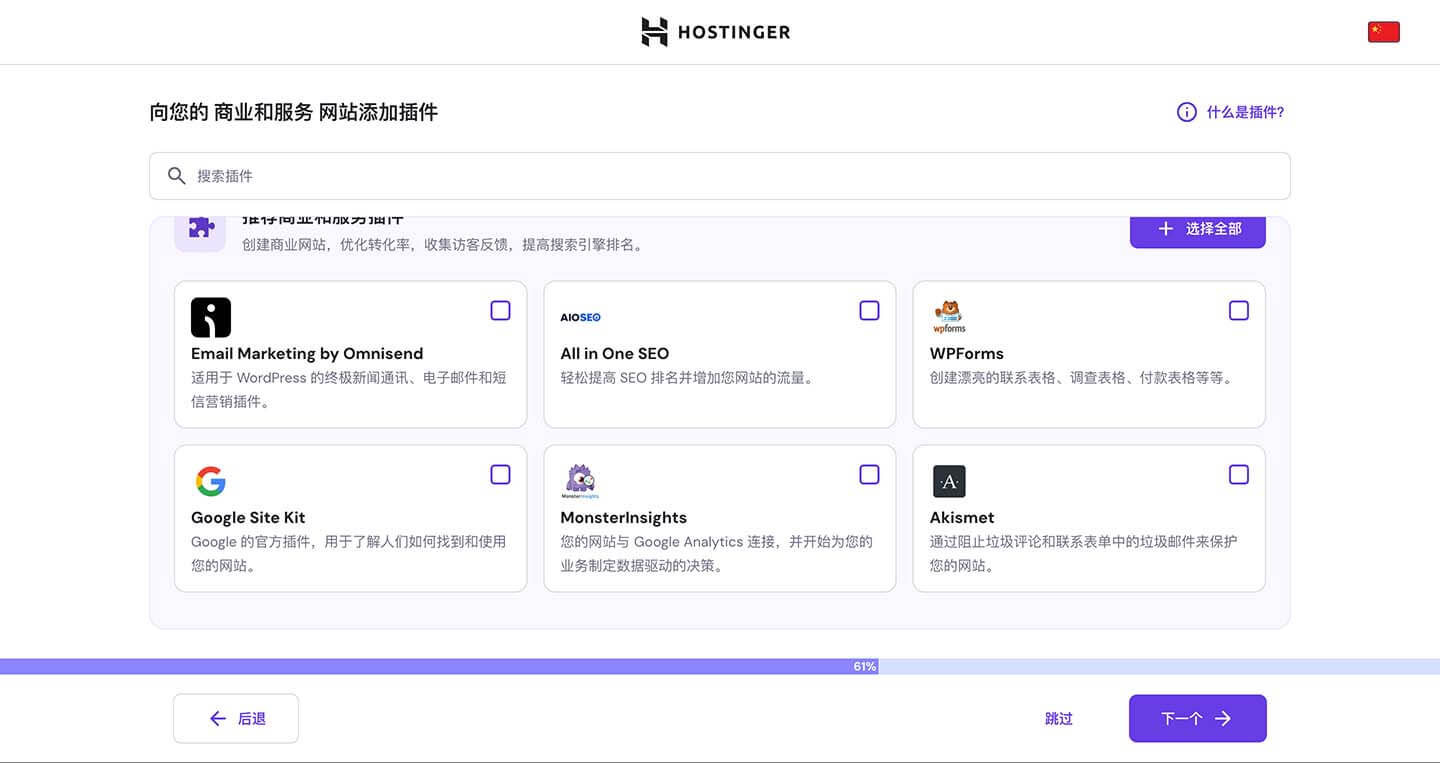1440x763 pixels.
Task: Click the heading 向您的 商业和服务 网站添加插件
Action: click(x=294, y=112)
